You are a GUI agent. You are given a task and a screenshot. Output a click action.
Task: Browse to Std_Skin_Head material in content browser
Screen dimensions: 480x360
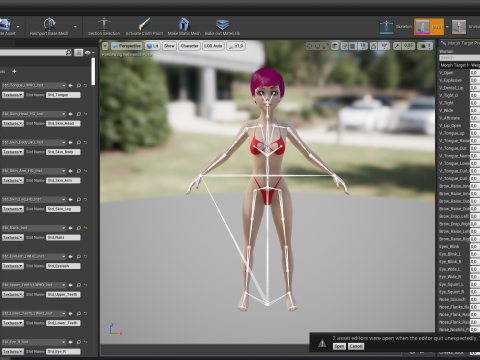tap(79, 114)
